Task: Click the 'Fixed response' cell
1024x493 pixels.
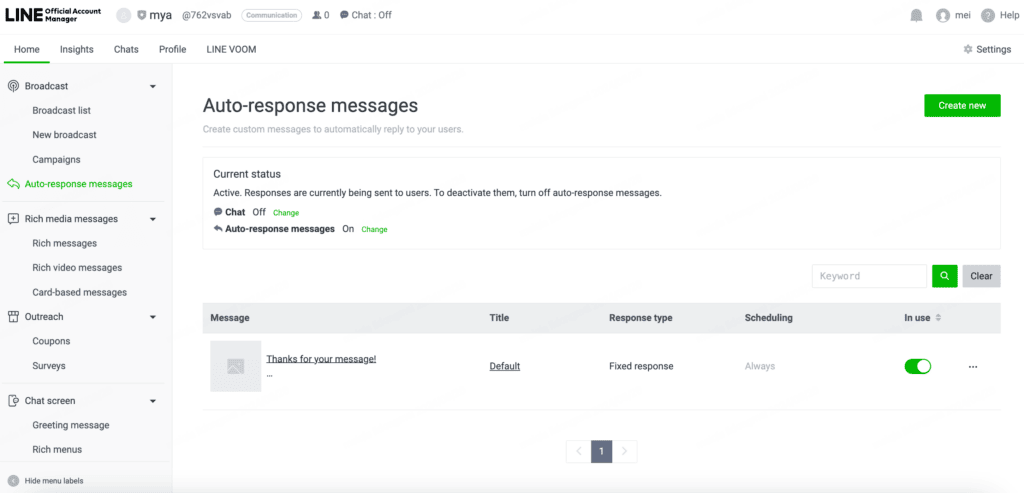Action: click(x=641, y=366)
